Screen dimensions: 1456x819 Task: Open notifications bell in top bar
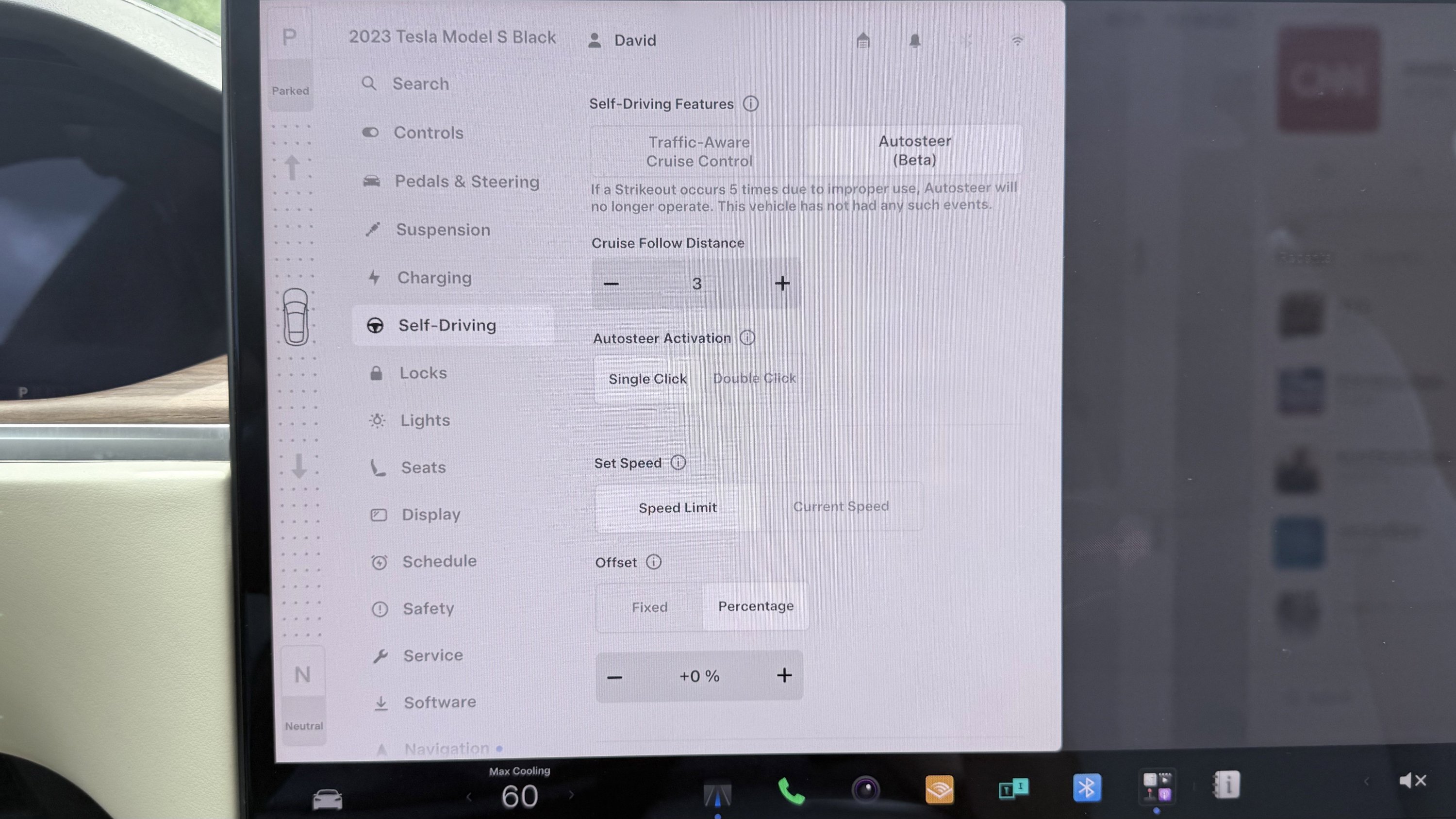pos(914,41)
